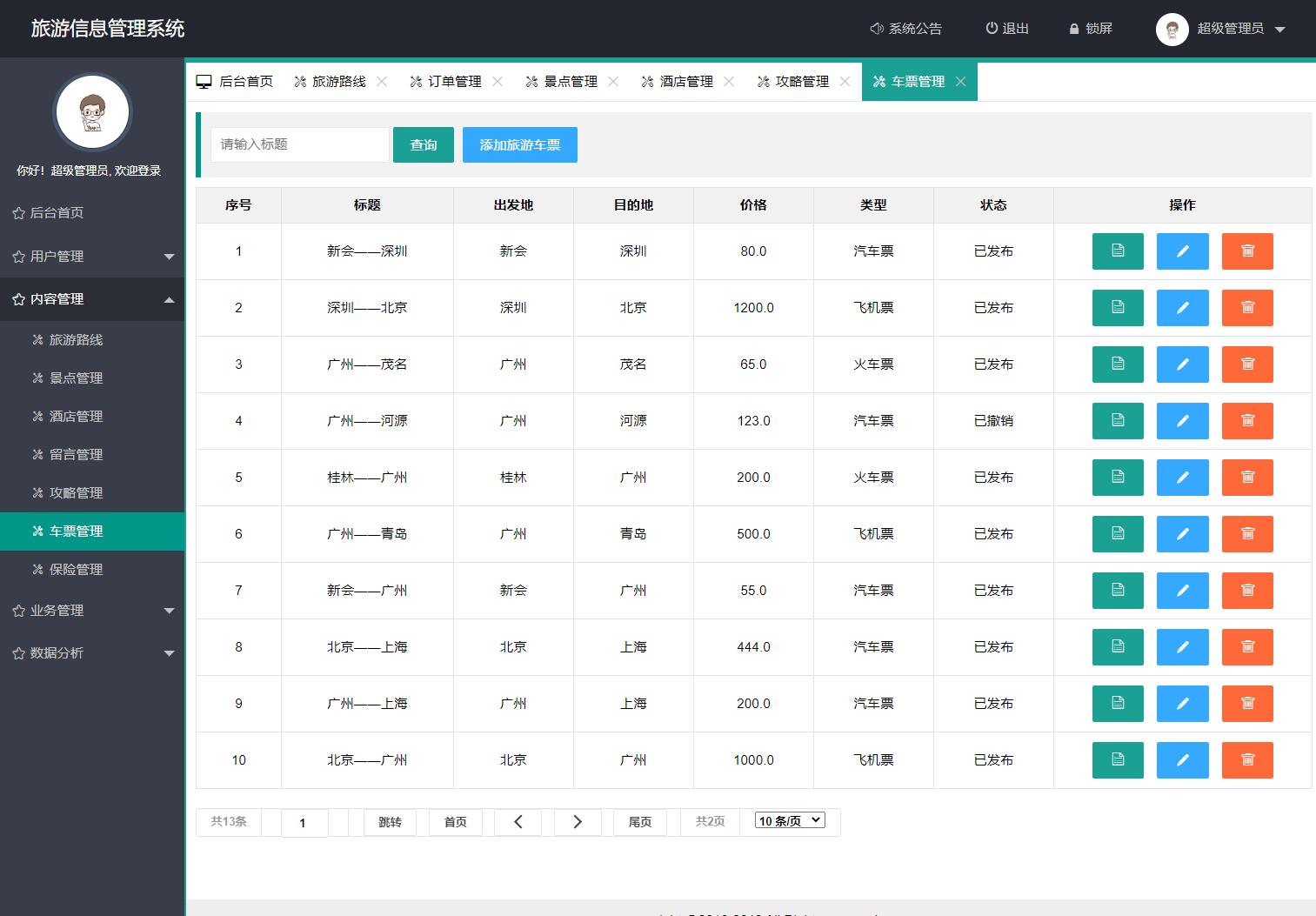
Task: Open 保险管理 in the sidebar
Action: 74,570
